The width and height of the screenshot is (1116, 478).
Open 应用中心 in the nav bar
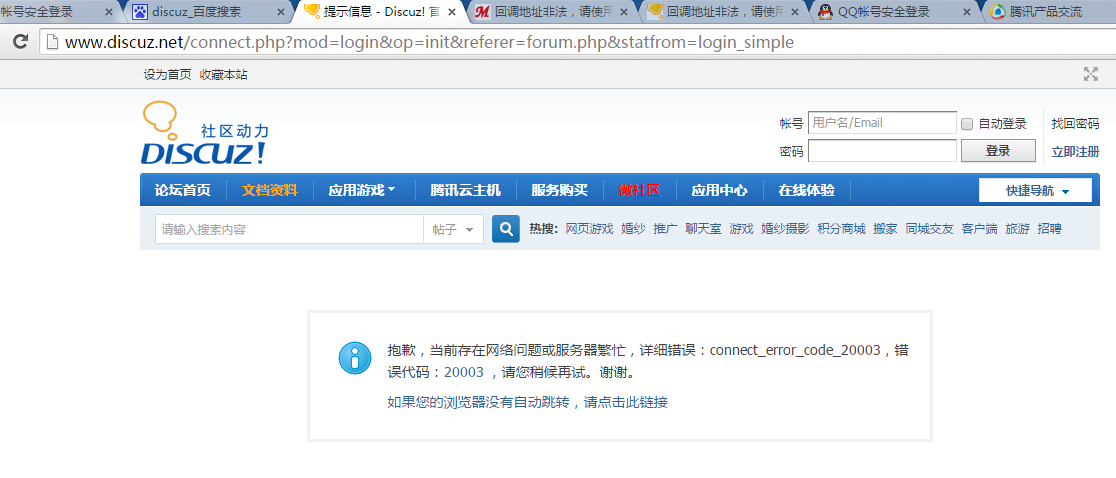[720, 190]
